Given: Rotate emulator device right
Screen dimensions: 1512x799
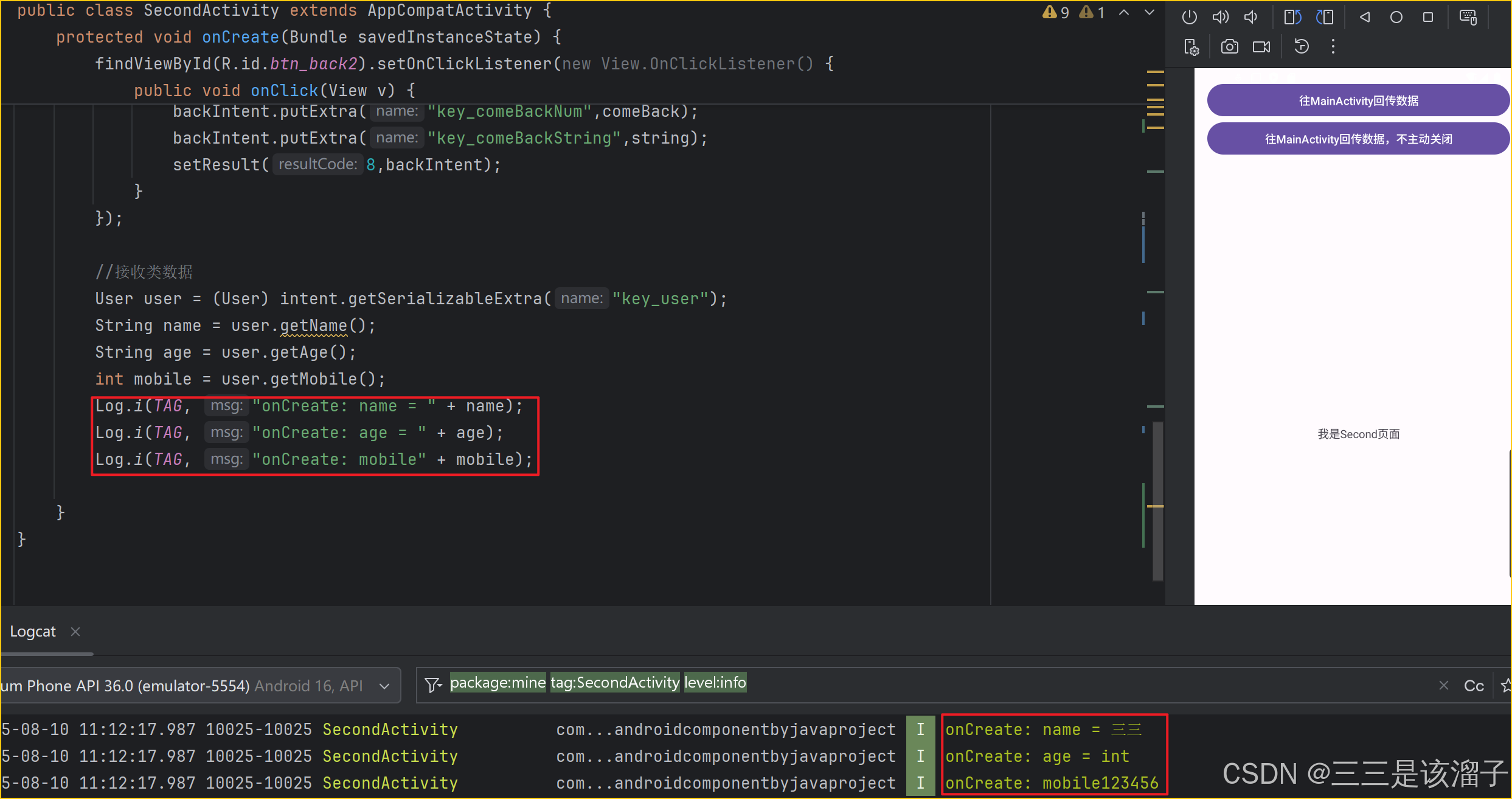Looking at the screenshot, I should pyautogui.click(x=1325, y=17).
